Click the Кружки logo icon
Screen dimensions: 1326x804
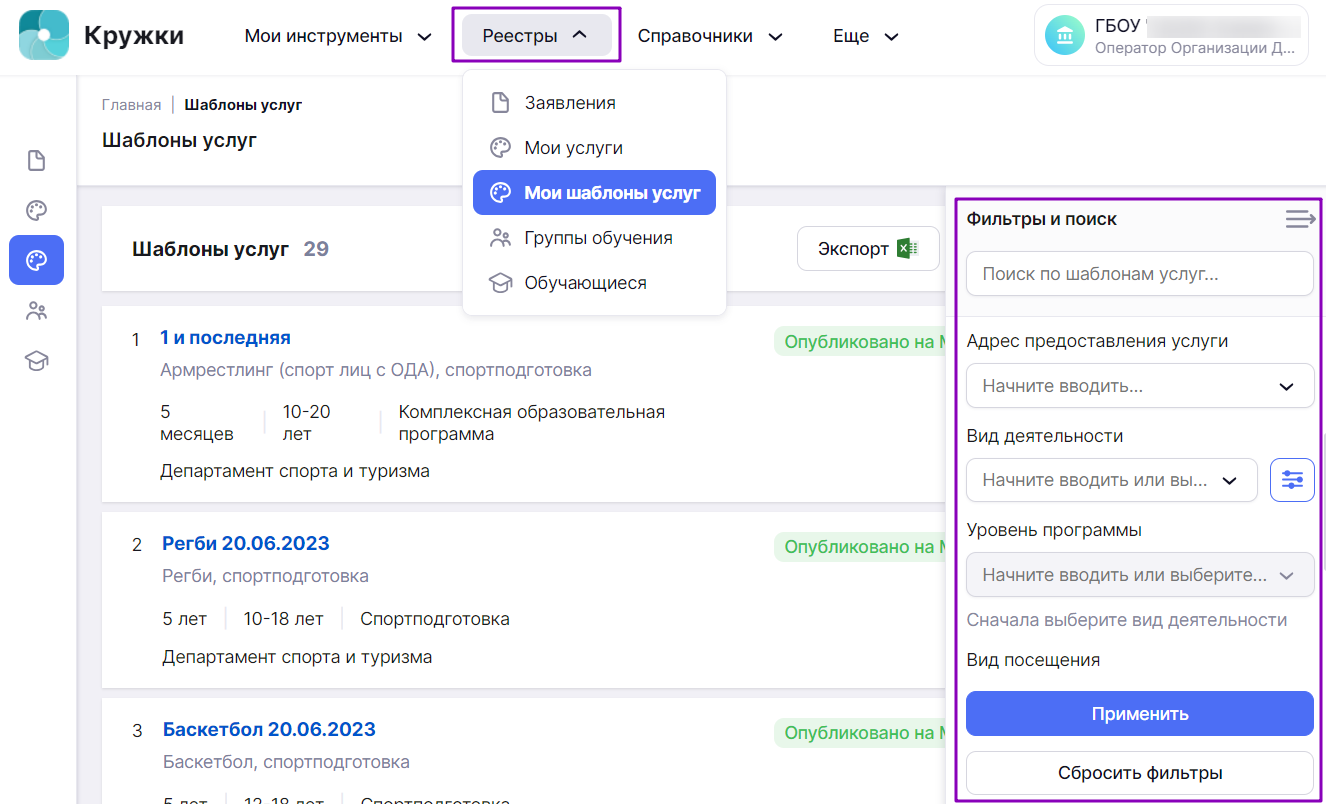pyautogui.click(x=44, y=35)
